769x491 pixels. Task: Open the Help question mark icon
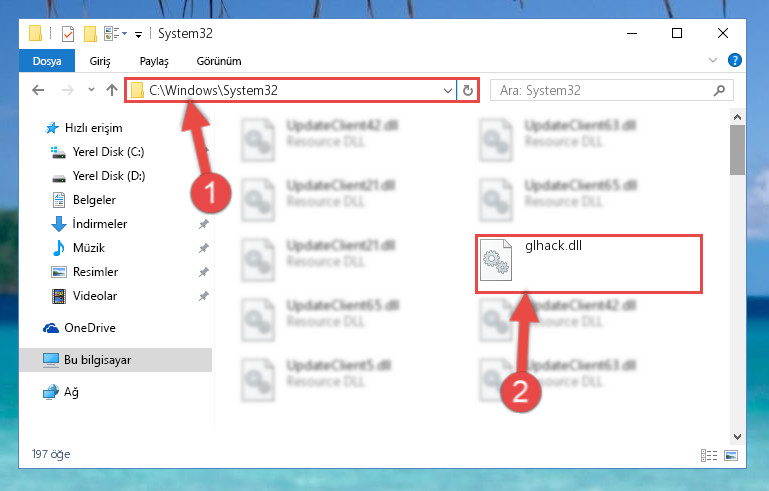pyautogui.click(x=734, y=60)
